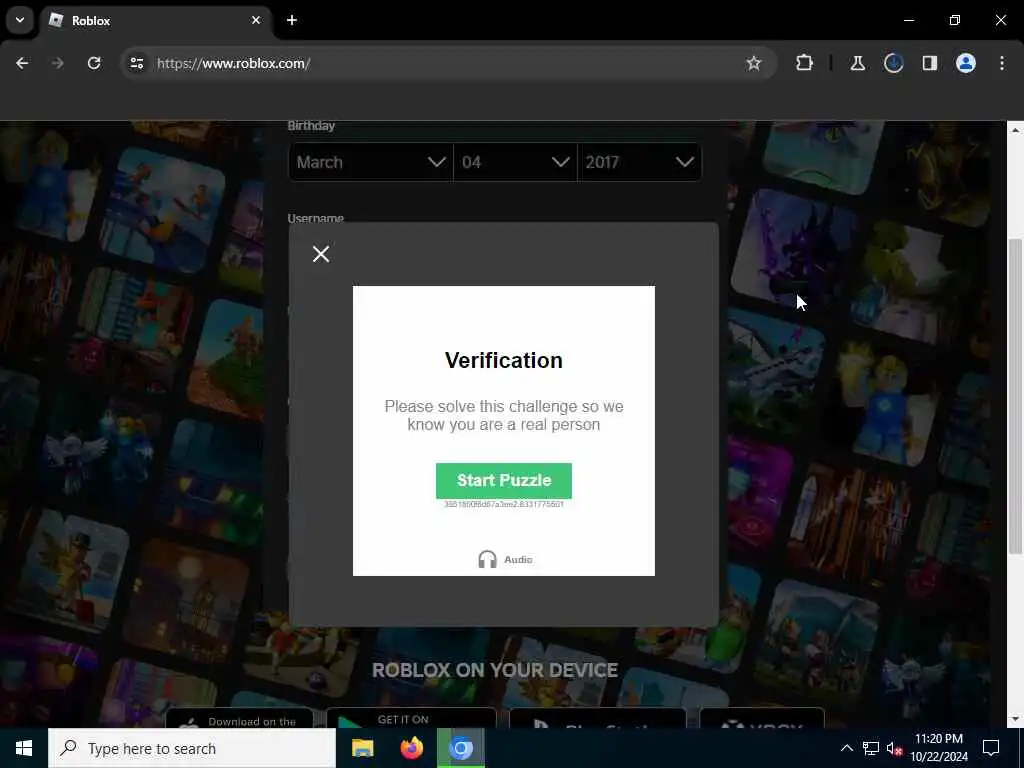This screenshot has height=768, width=1024.
Task: Start the verification puzzle
Action: (x=504, y=481)
